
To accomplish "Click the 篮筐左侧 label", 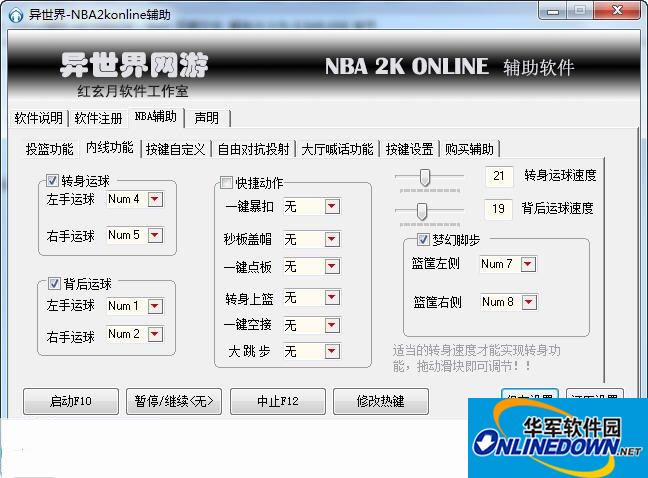I will coord(435,264).
